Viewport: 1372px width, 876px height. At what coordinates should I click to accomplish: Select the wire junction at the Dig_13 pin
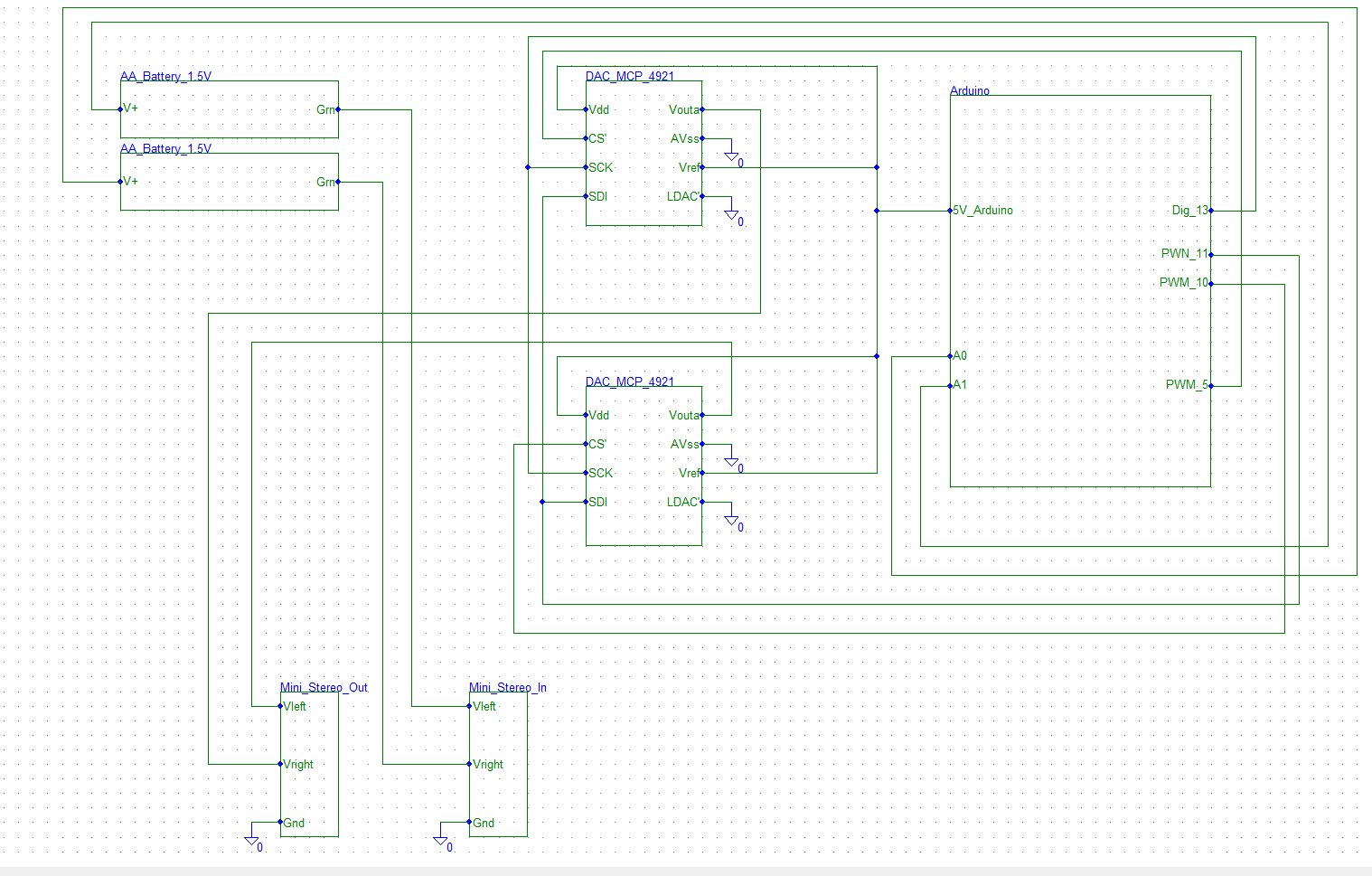[1212, 210]
